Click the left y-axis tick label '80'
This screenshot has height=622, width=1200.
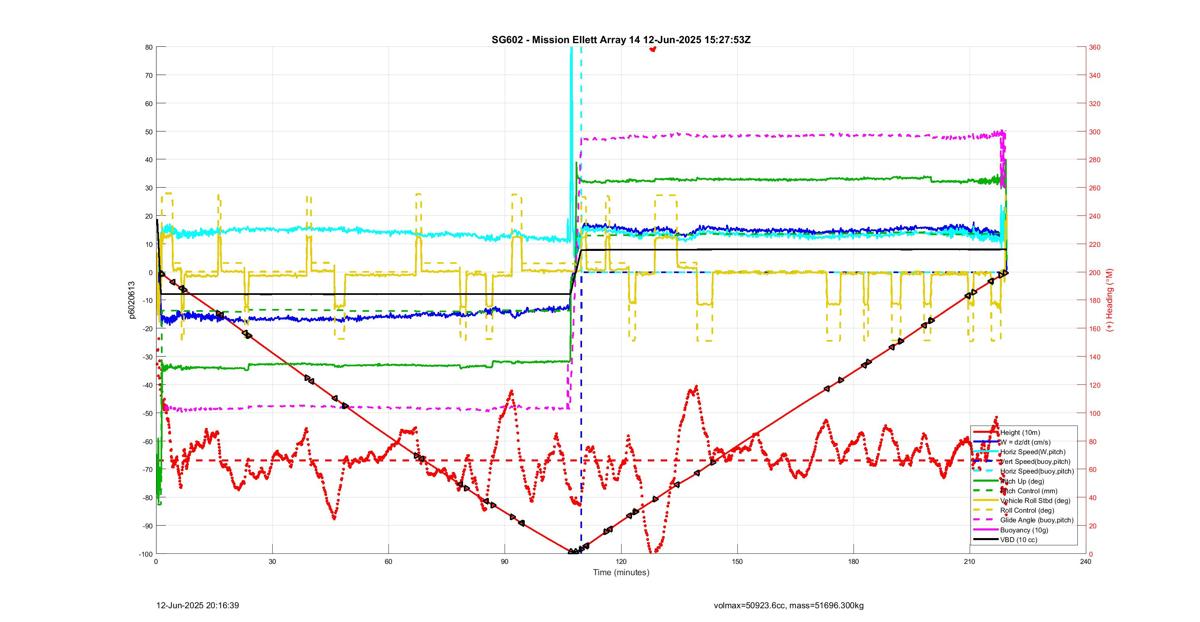click(x=149, y=47)
